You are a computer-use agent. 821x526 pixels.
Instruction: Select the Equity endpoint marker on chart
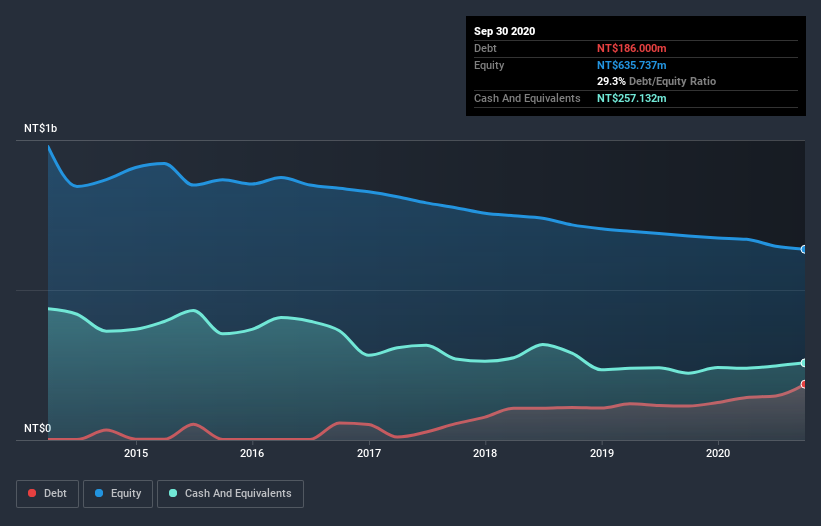(x=804, y=250)
